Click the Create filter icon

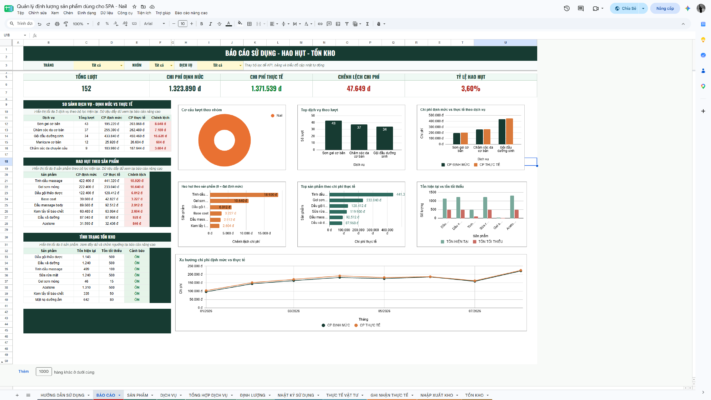tap(347, 24)
